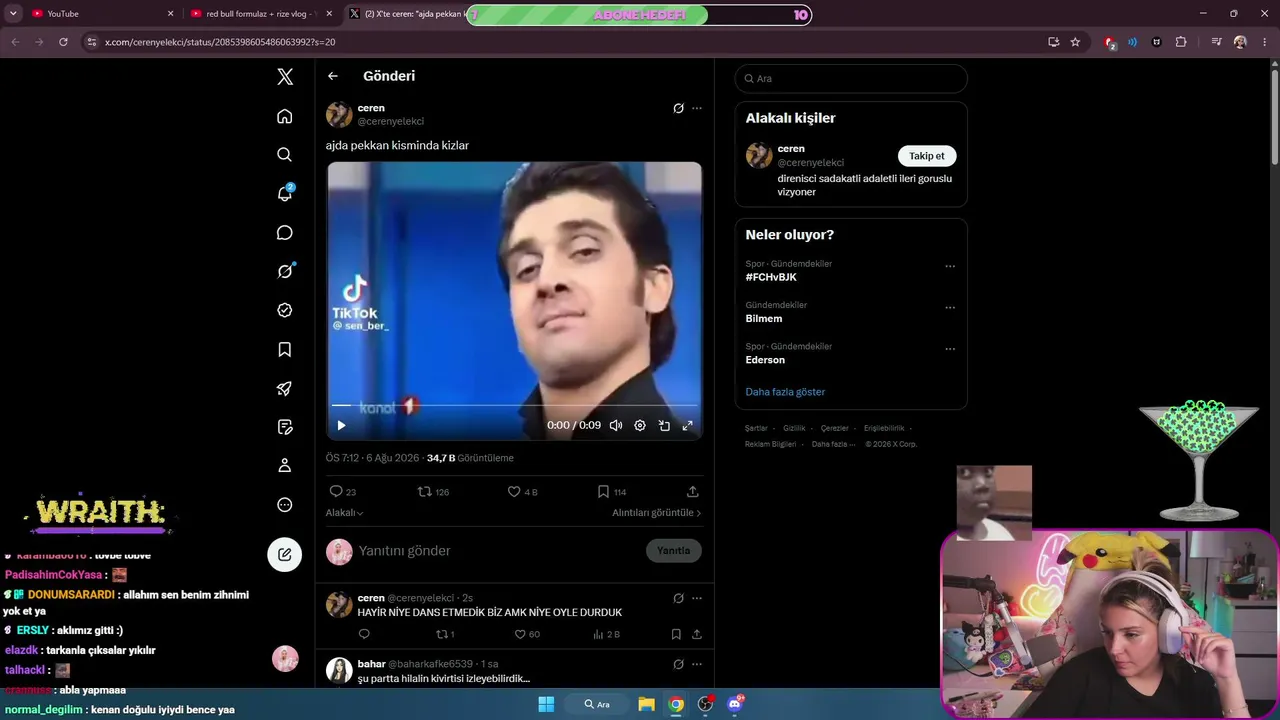Open options for Bilmem trend
1280x720 pixels.
950,307
